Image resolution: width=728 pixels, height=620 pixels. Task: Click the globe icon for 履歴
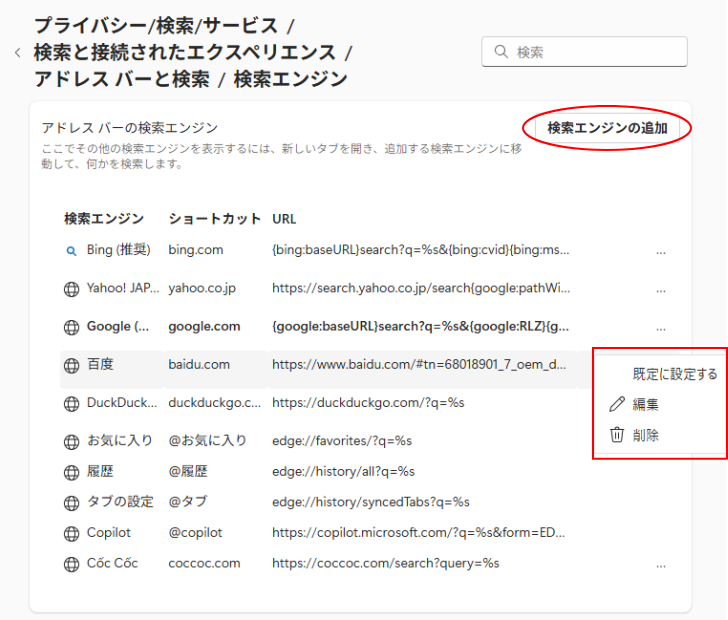coord(71,472)
